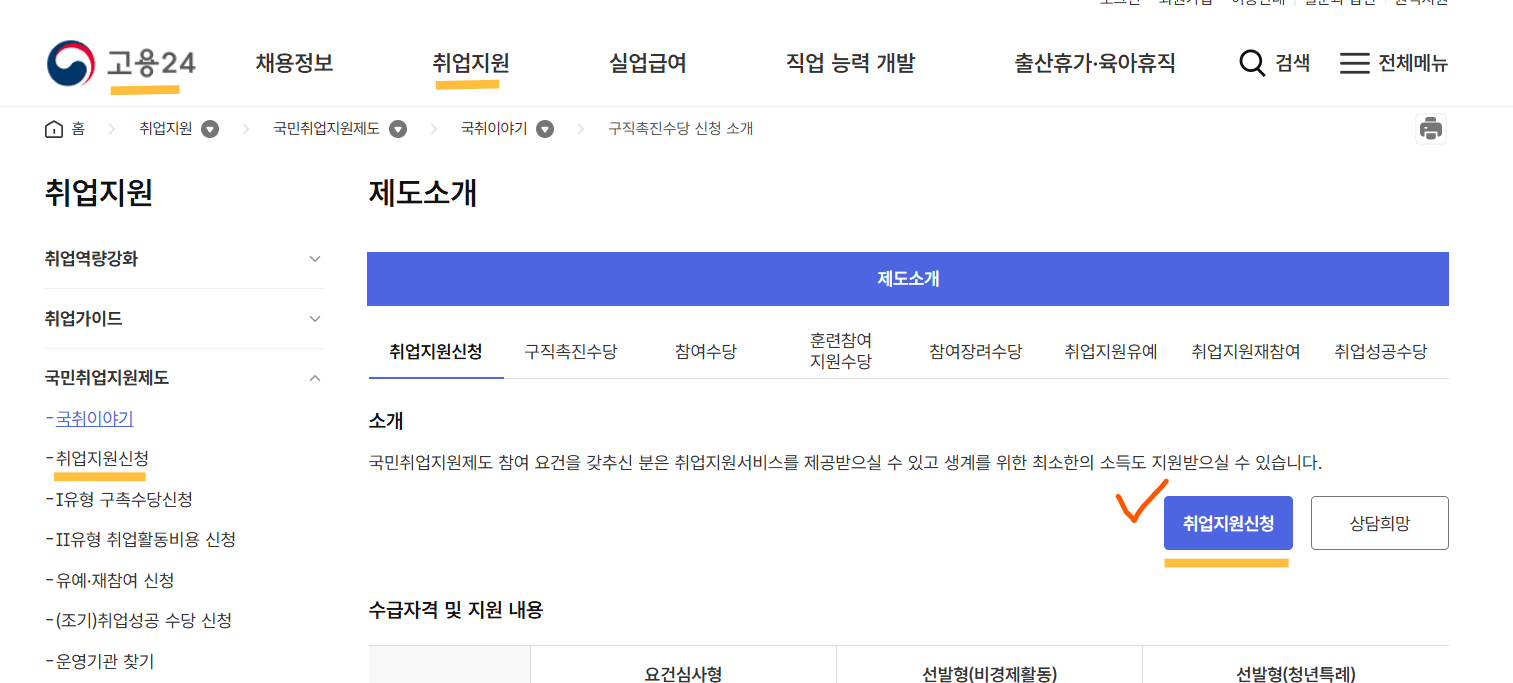
Task: Click the 상담희망 button
Action: [x=1379, y=522]
